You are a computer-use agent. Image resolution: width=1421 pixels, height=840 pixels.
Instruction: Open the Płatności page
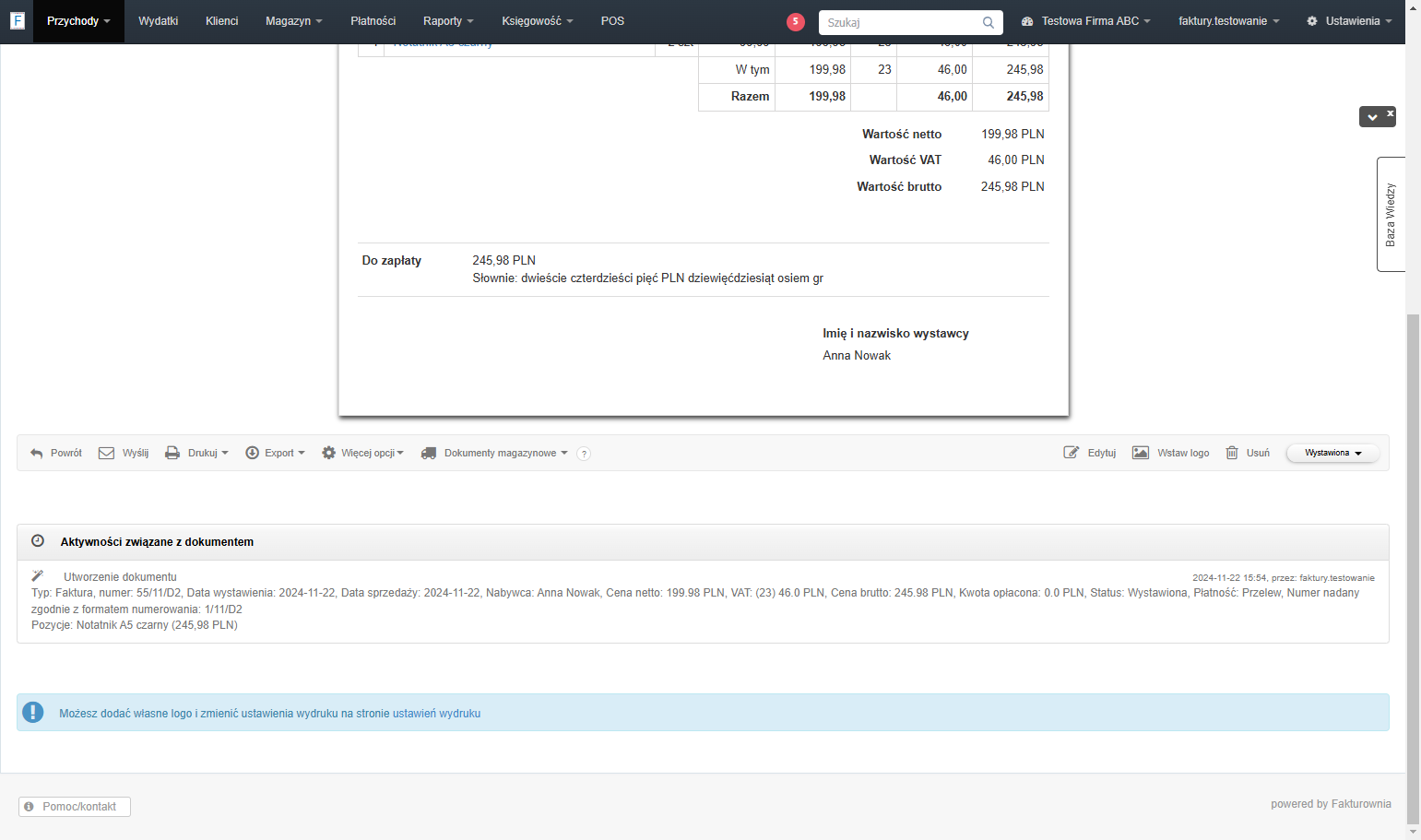(373, 21)
